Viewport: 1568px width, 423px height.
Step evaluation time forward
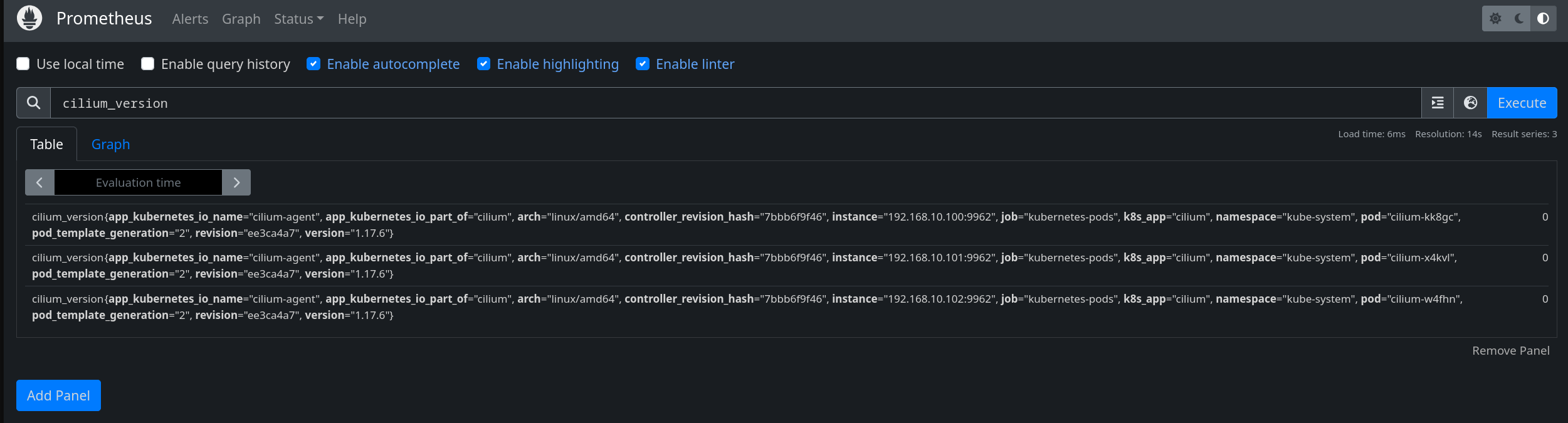click(x=236, y=182)
